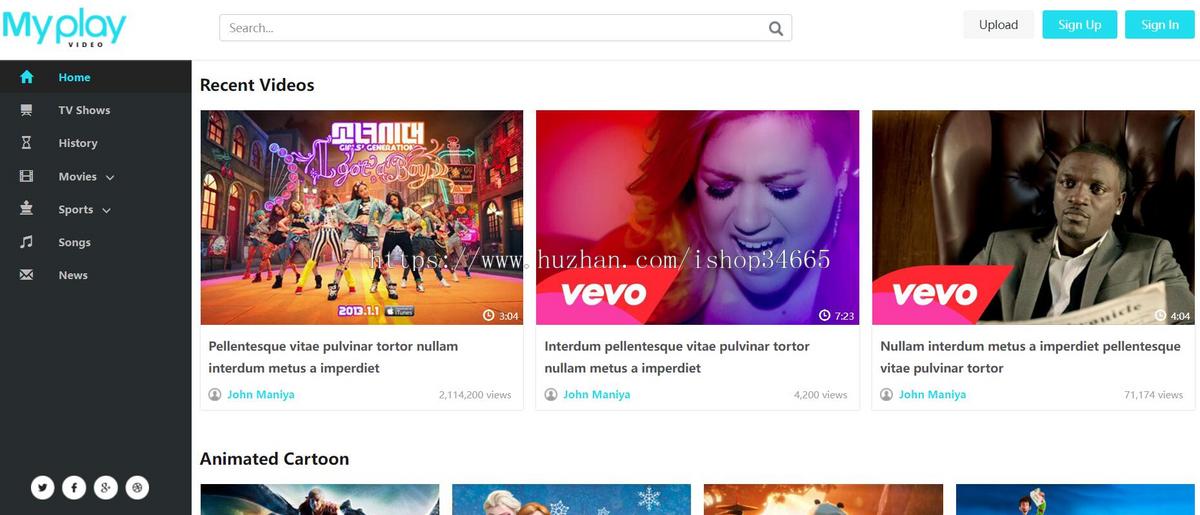Play the man in suit Vevo thumbnail
Image resolution: width=1200 pixels, height=515 pixels.
coord(1033,217)
